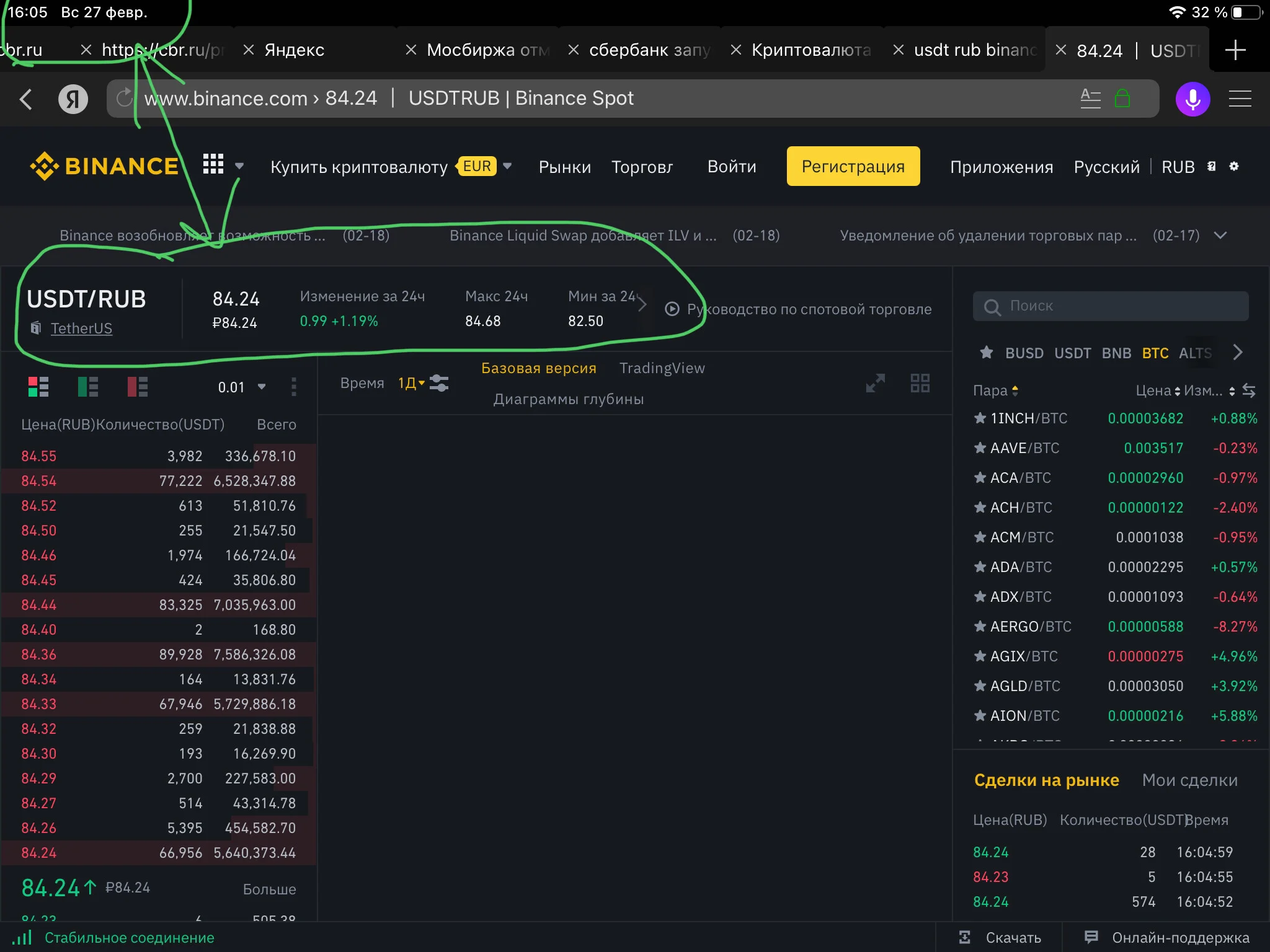Viewport: 1270px width, 952px height.
Task: Show combined order book view
Action: tap(38, 387)
